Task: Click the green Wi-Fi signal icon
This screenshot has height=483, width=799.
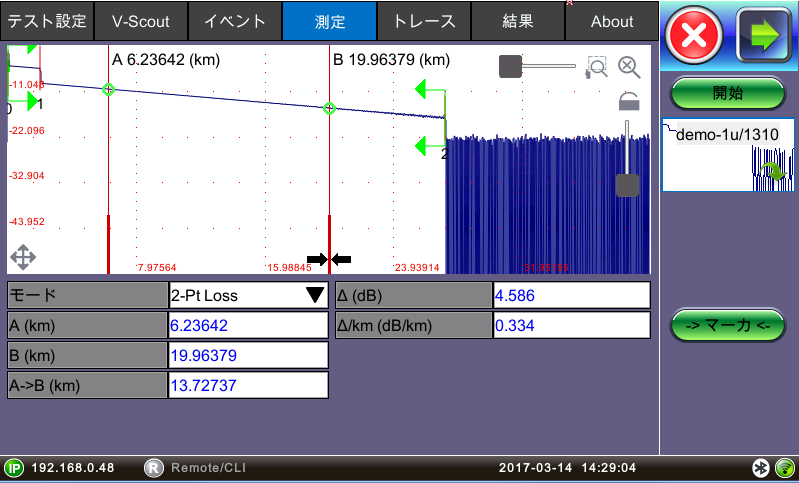Action: click(x=784, y=468)
